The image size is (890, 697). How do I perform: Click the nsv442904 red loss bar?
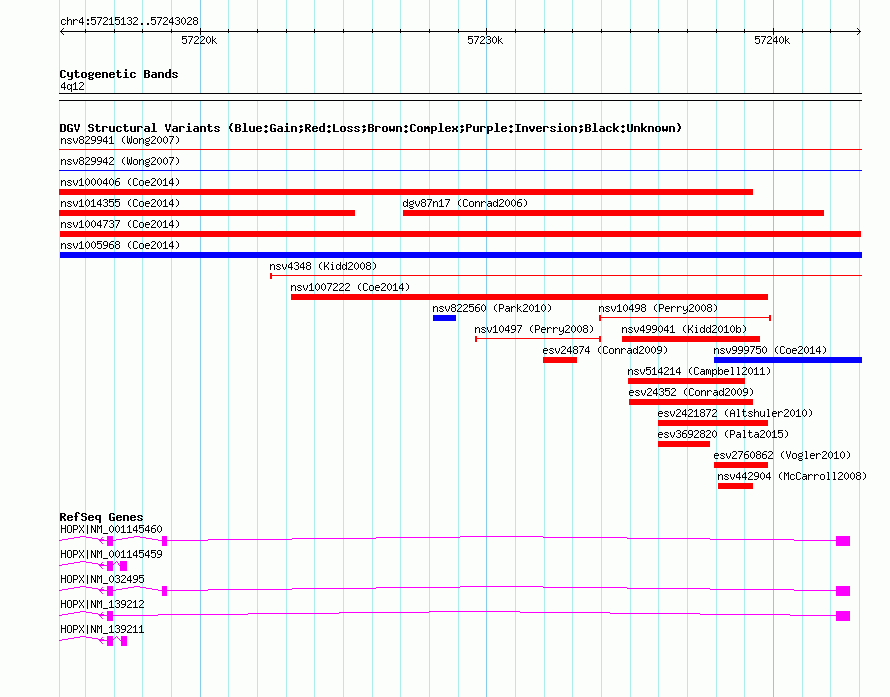tap(735, 486)
